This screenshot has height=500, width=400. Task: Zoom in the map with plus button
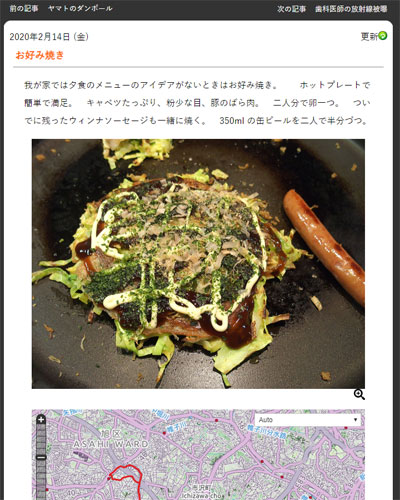[41, 419]
